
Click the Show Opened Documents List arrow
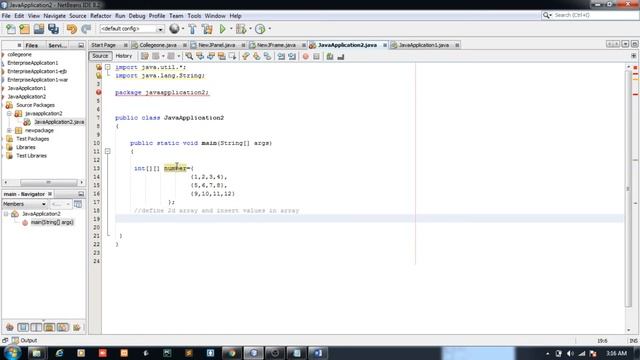625,44
